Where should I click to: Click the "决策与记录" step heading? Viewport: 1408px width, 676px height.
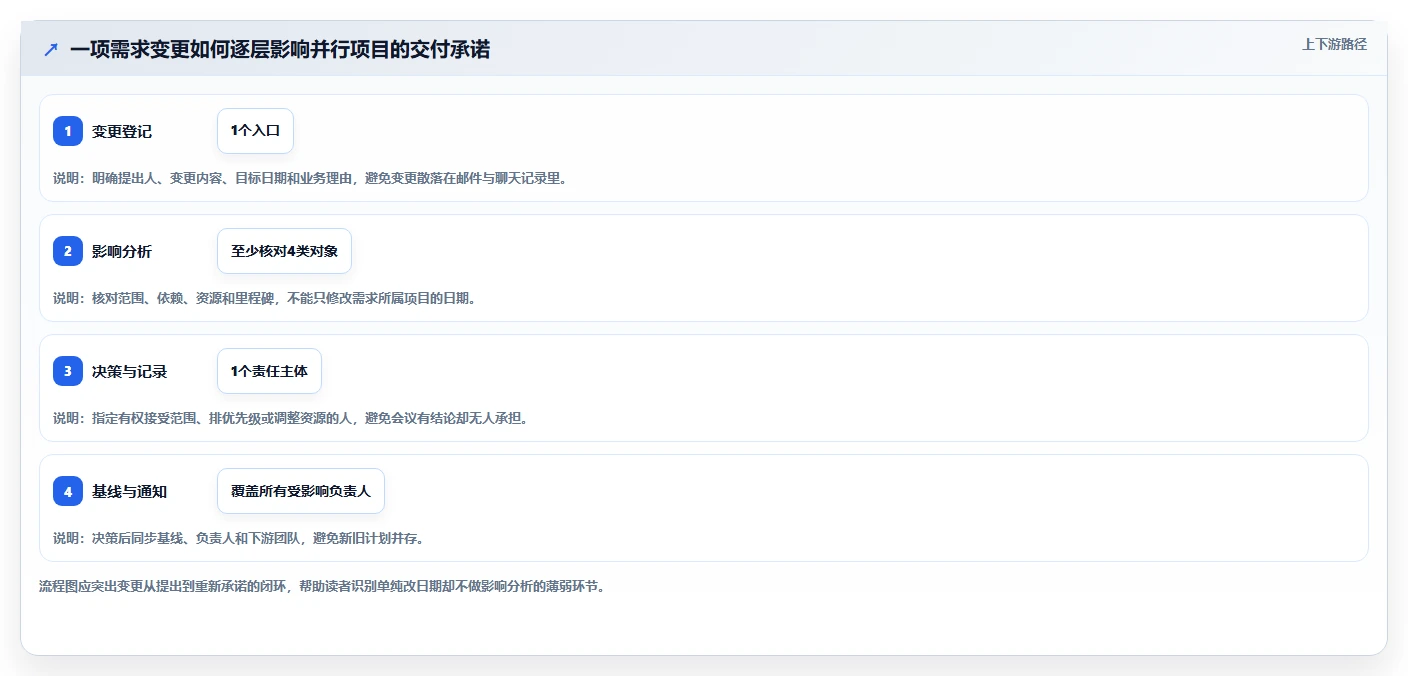click(x=130, y=371)
